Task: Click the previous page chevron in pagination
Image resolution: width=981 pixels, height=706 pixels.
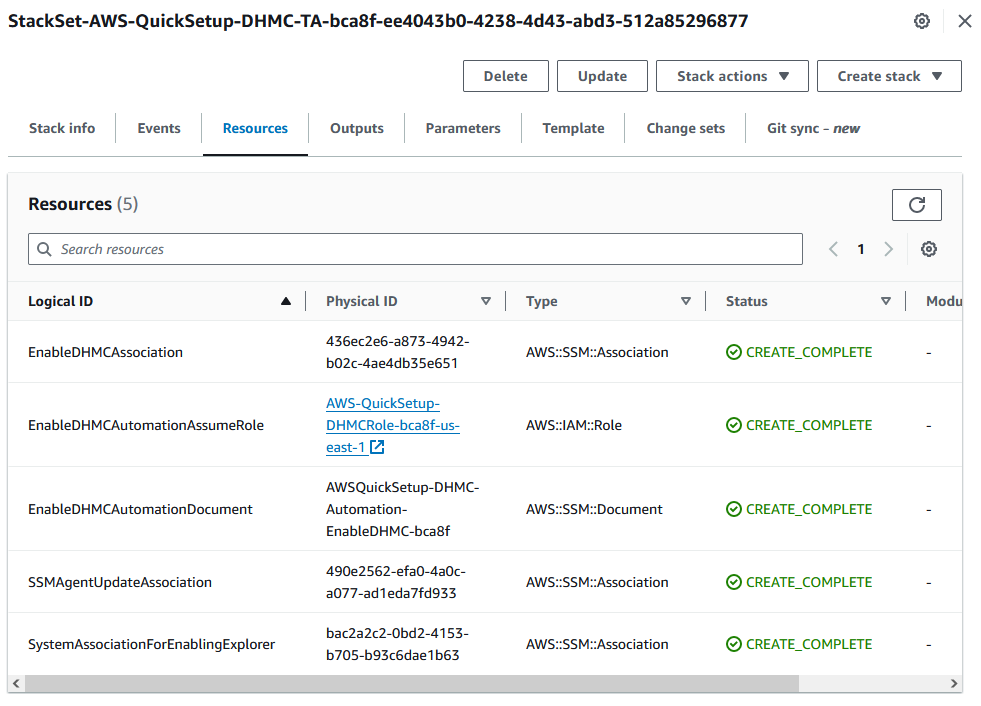Action: [833, 248]
